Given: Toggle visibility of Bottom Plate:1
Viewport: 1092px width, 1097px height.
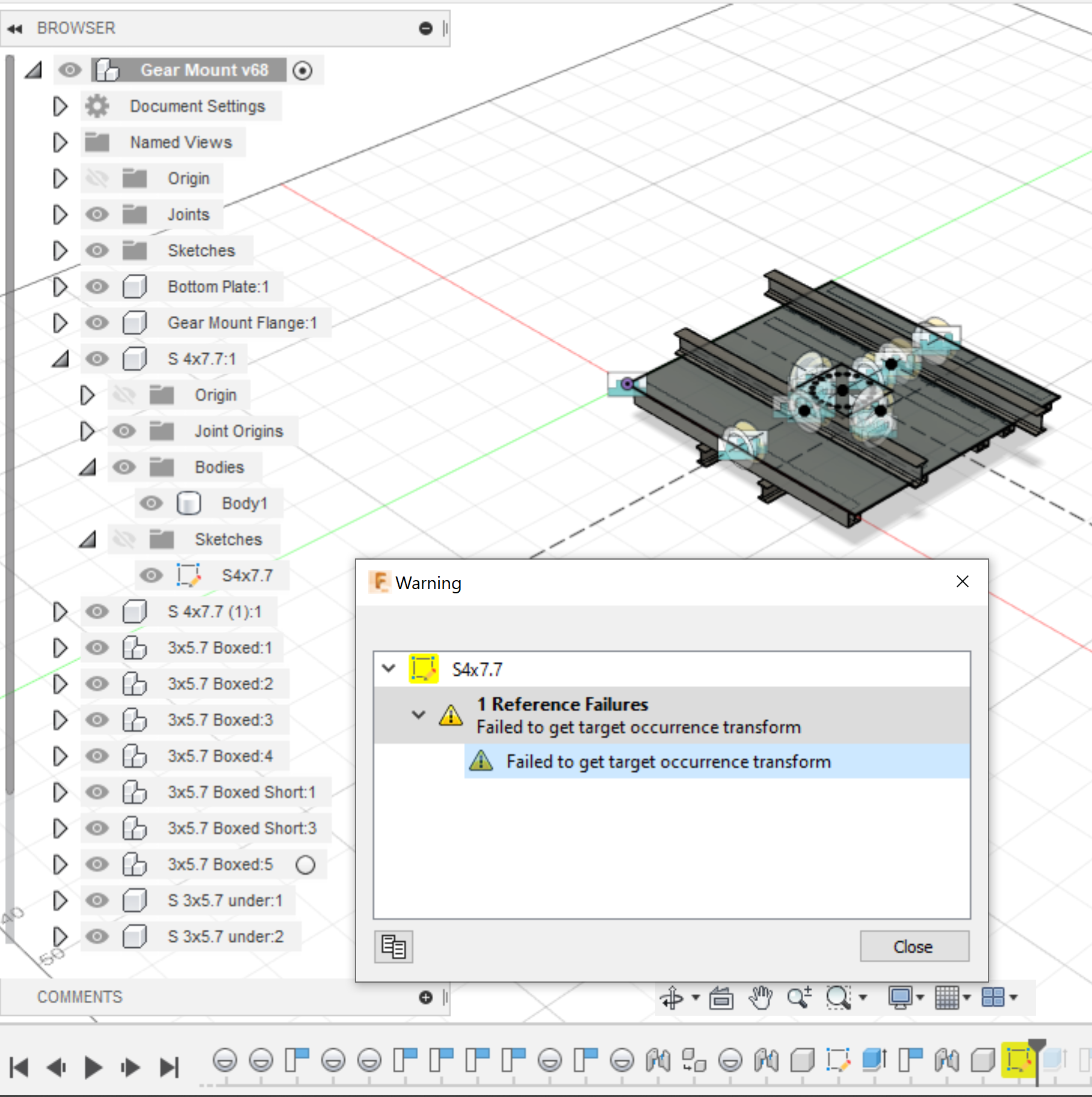Looking at the screenshot, I should click(97, 286).
